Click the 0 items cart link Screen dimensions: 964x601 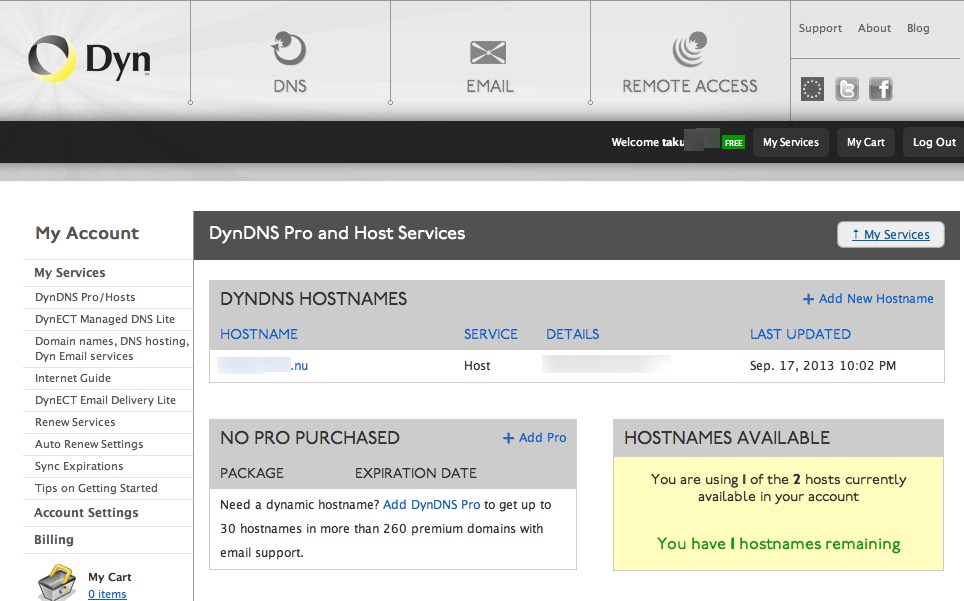pos(107,594)
